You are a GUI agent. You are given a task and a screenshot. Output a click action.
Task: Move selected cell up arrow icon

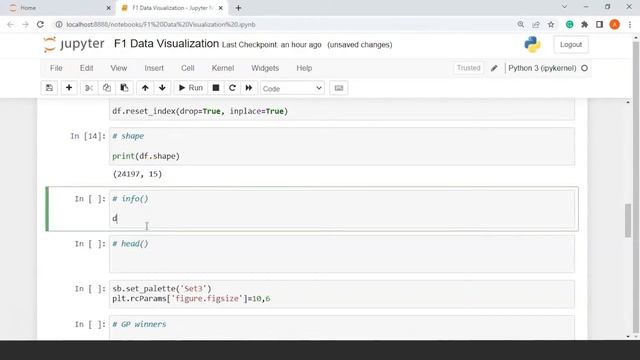(x=145, y=88)
